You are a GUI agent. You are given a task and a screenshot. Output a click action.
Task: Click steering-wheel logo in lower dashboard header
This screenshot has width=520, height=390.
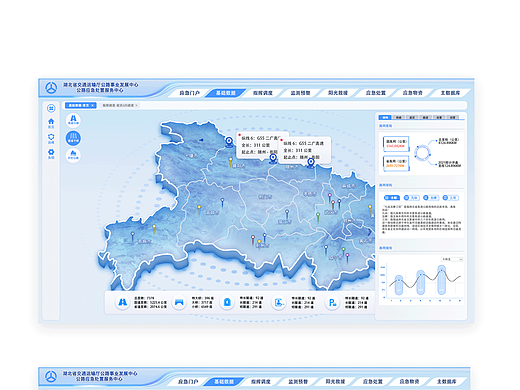pyautogui.click(x=51, y=377)
